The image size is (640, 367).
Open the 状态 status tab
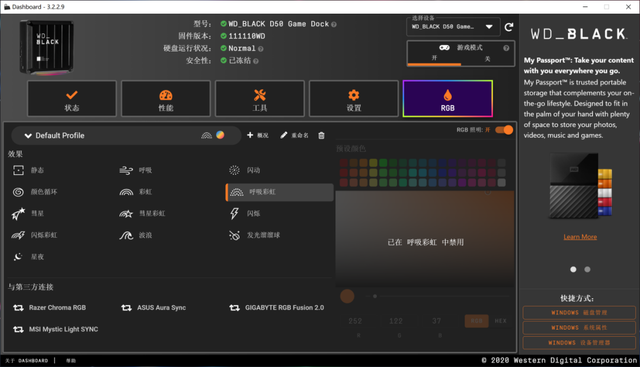[72, 99]
